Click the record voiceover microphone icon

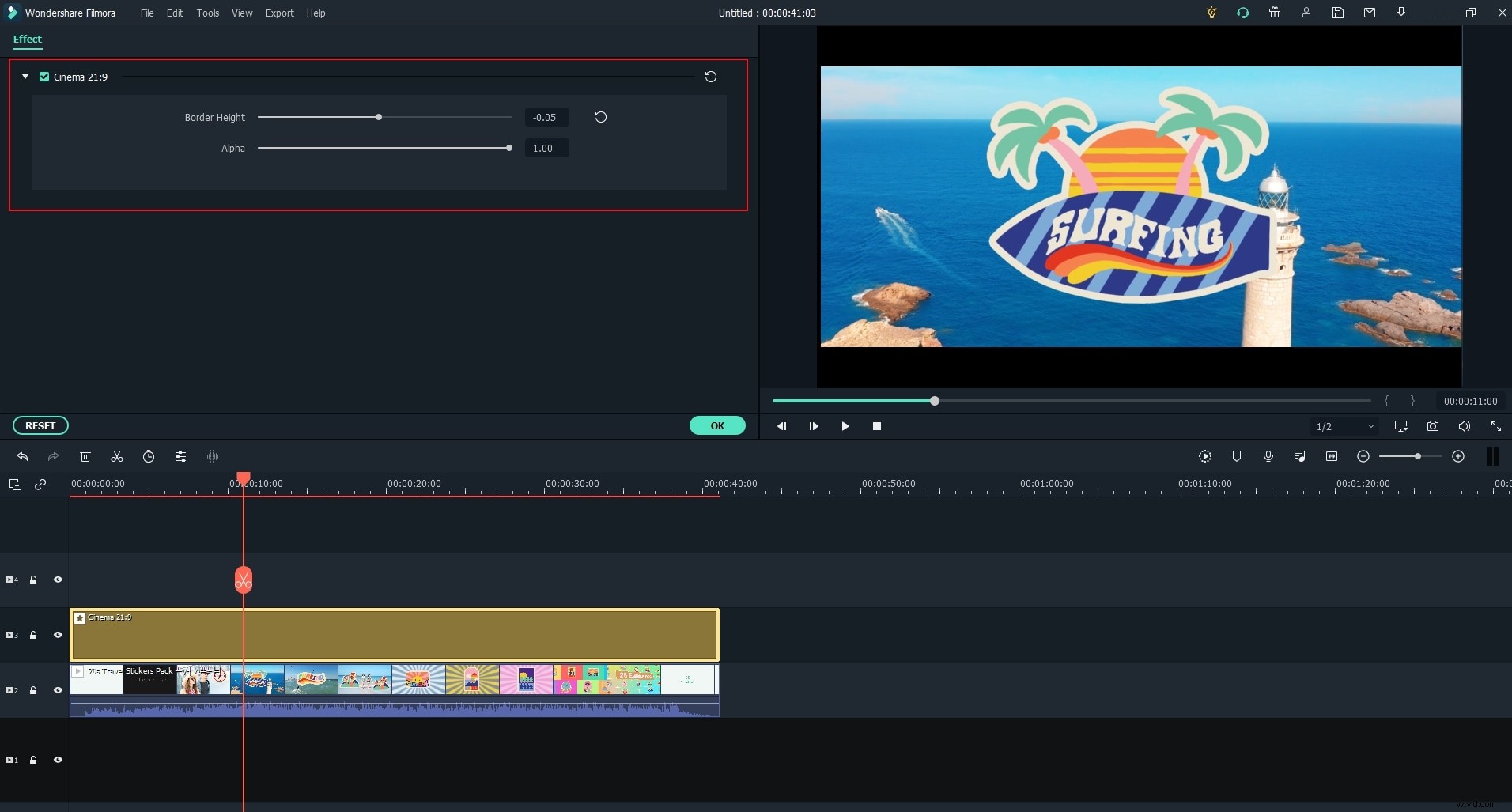(x=1268, y=456)
